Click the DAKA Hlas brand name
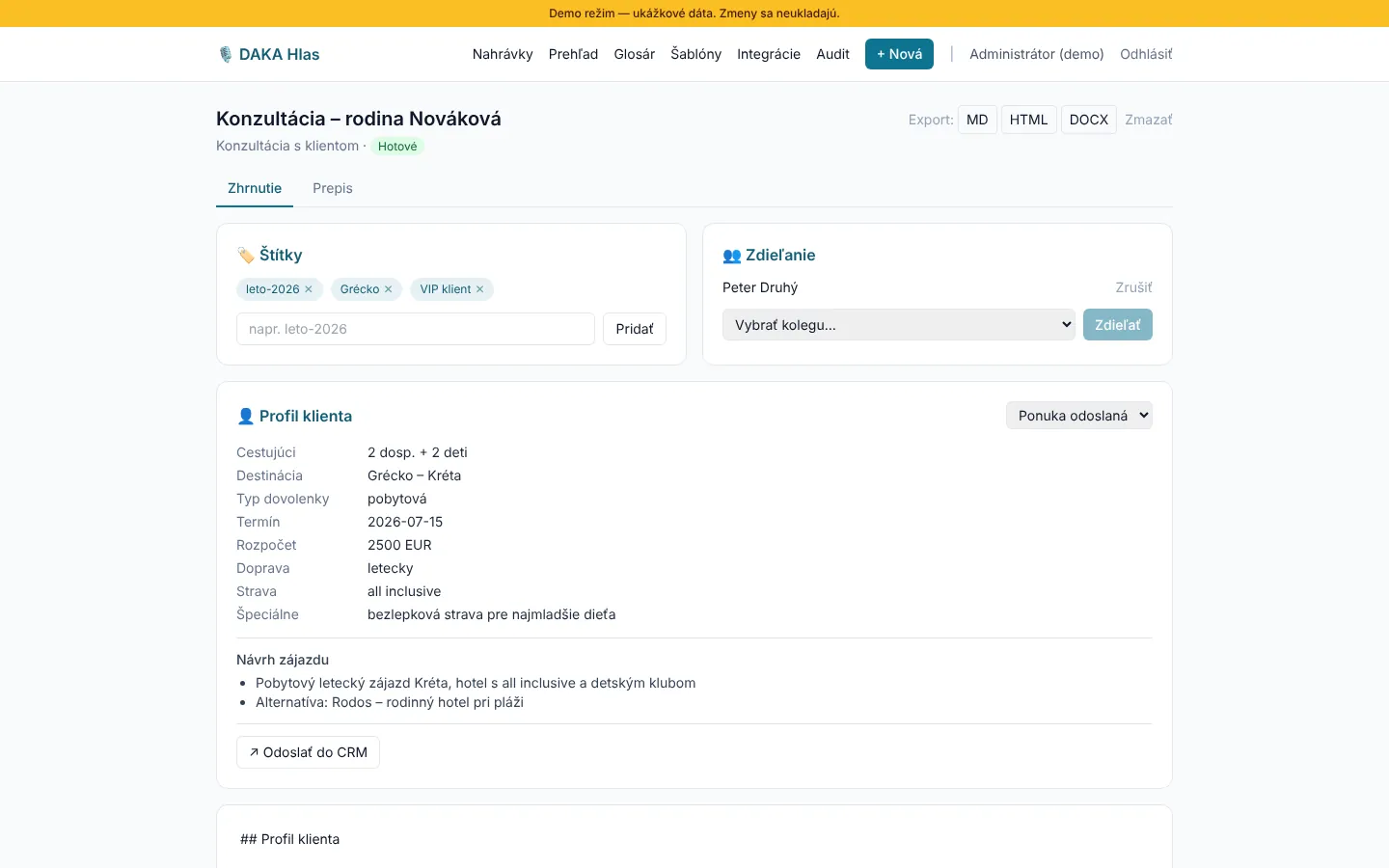The height and width of the screenshot is (868, 1389). tap(279, 54)
